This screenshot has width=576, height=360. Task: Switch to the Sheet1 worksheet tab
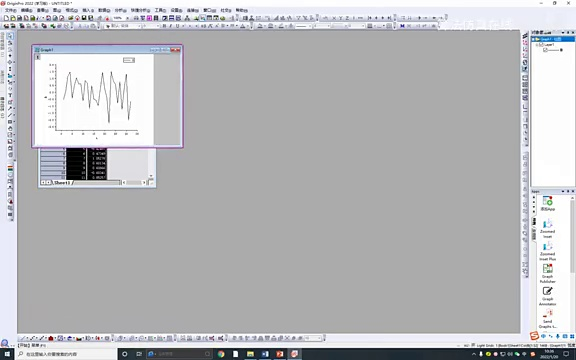point(62,183)
